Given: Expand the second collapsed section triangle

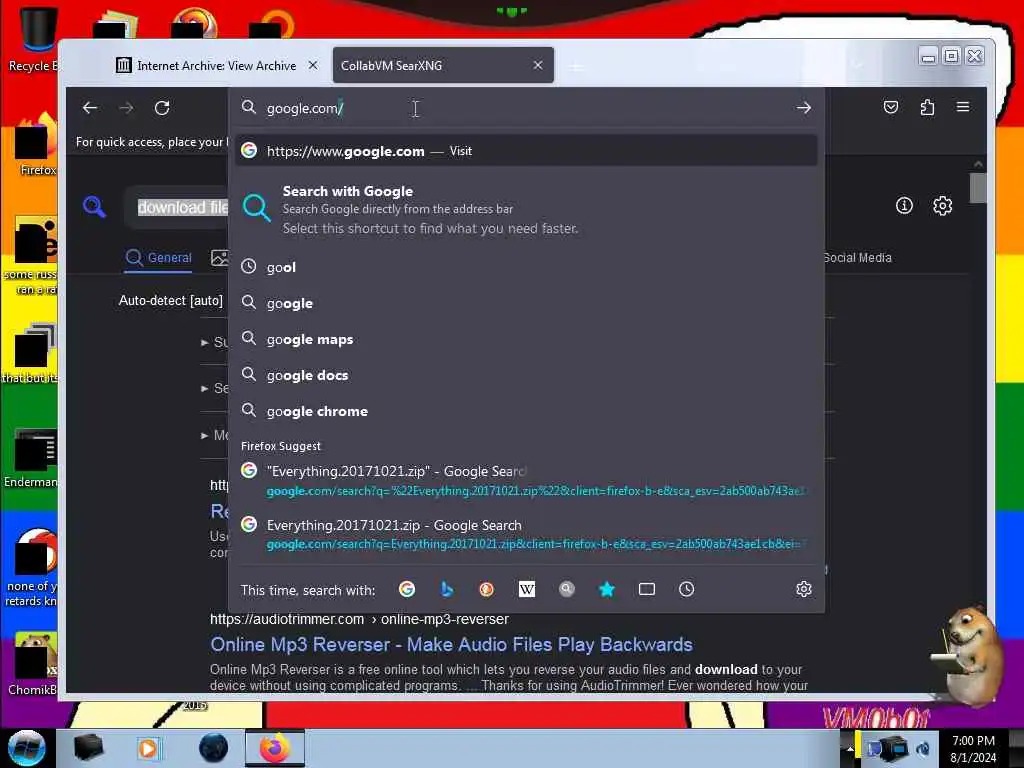Looking at the screenshot, I should (x=205, y=389).
